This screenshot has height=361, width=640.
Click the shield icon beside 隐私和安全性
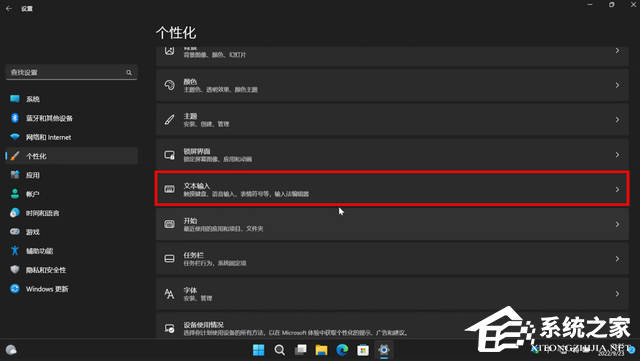click(15, 270)
